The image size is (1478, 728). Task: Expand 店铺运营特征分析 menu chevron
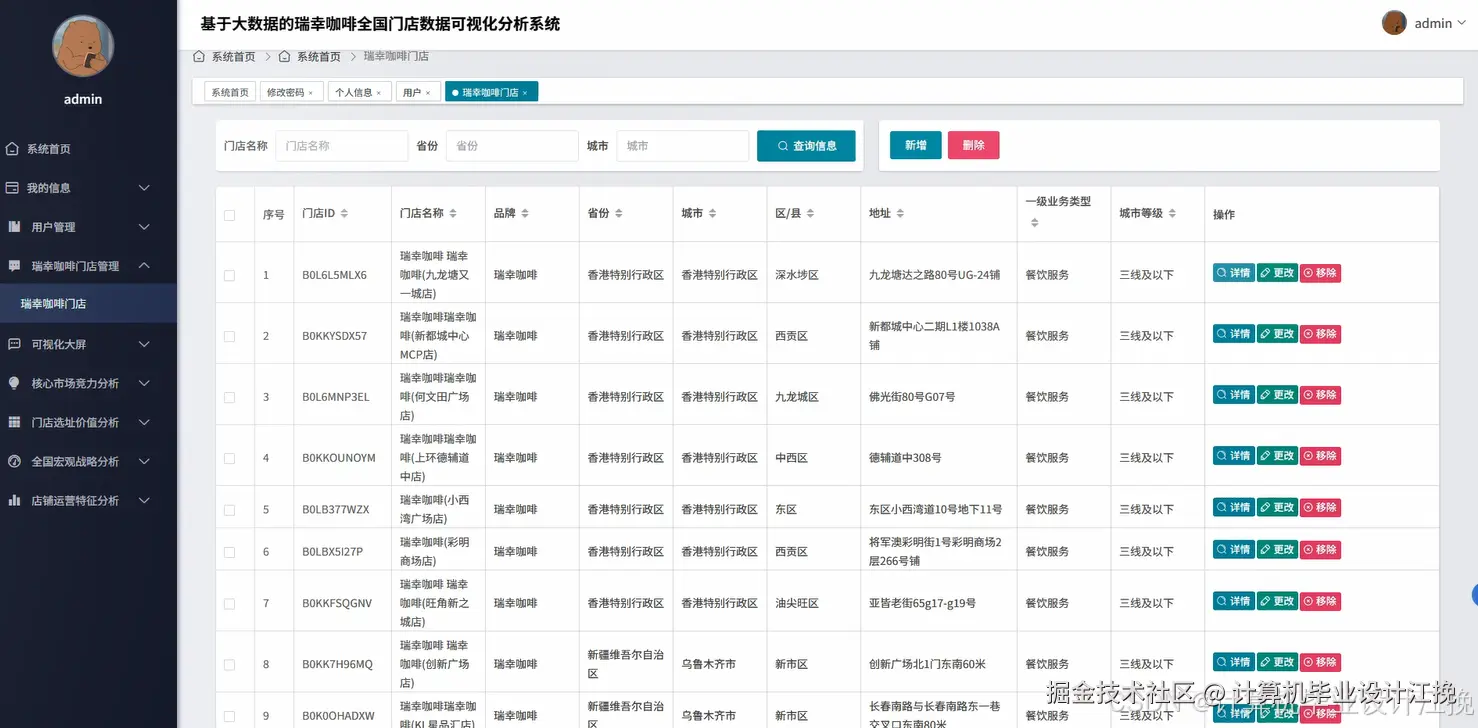pos(144,500)
